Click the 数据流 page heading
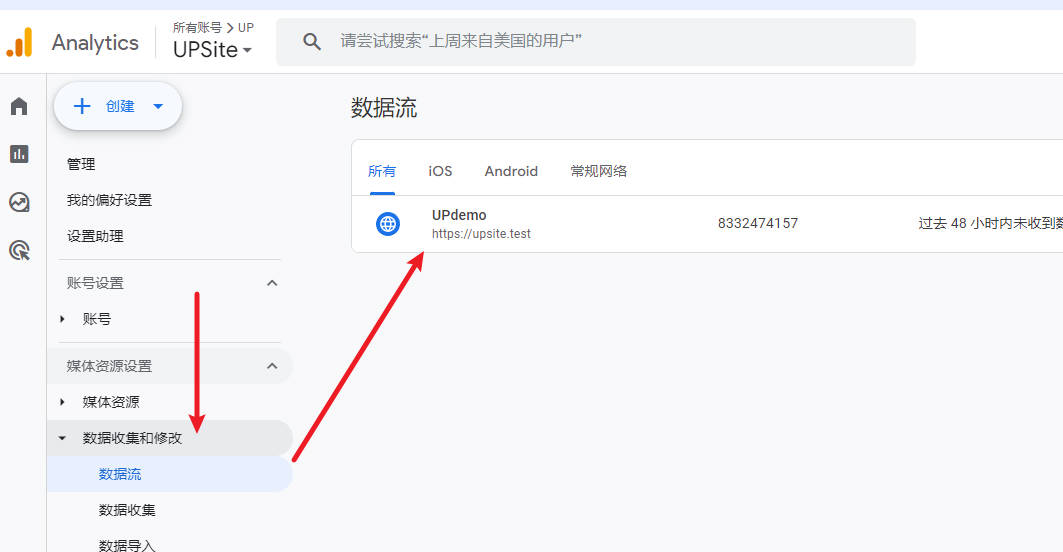The width and height of the screenshot is (1063, 552). pos(384,108)
